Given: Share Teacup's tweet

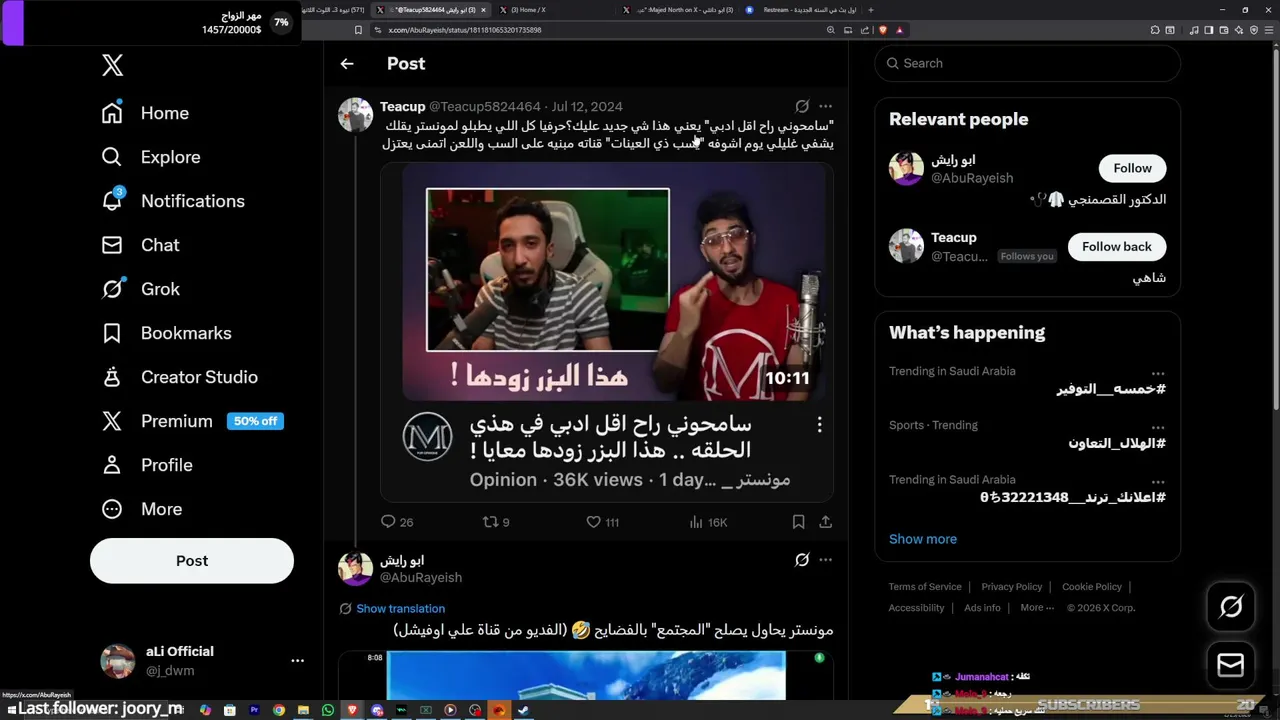Looking at the screenshot, I should pyautogui.click(x=825, y=522).
